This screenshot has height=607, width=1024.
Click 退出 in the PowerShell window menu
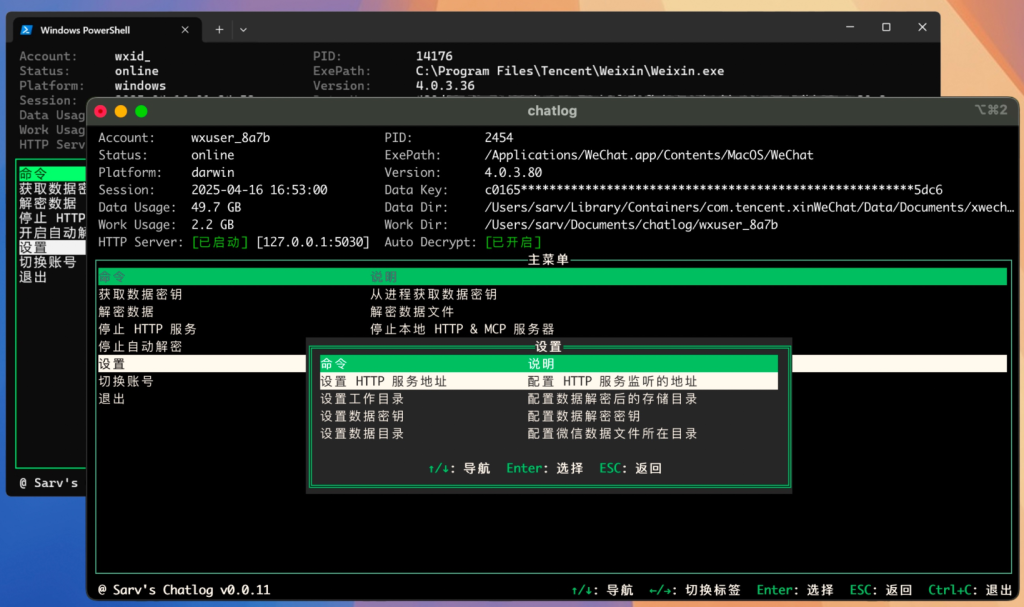33,277
